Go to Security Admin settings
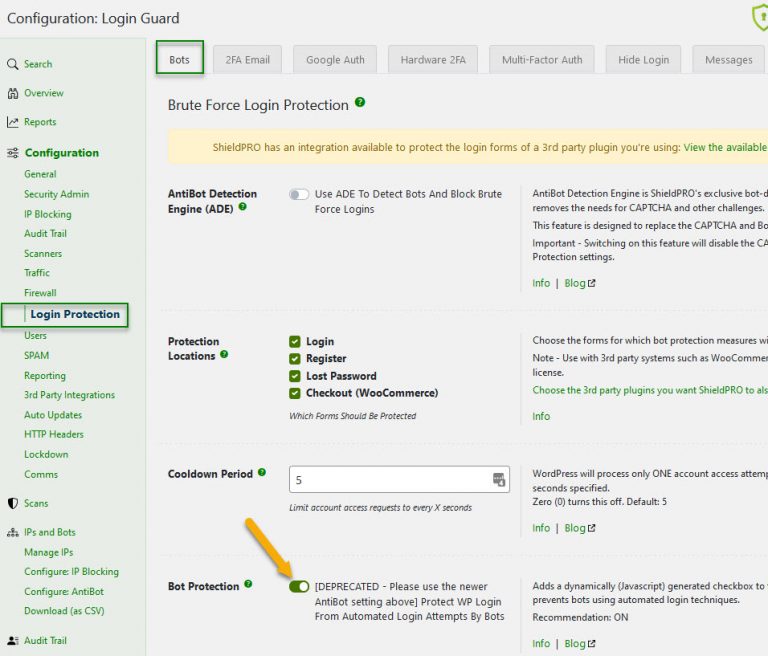The image size is (768, 656). (57, 194)
